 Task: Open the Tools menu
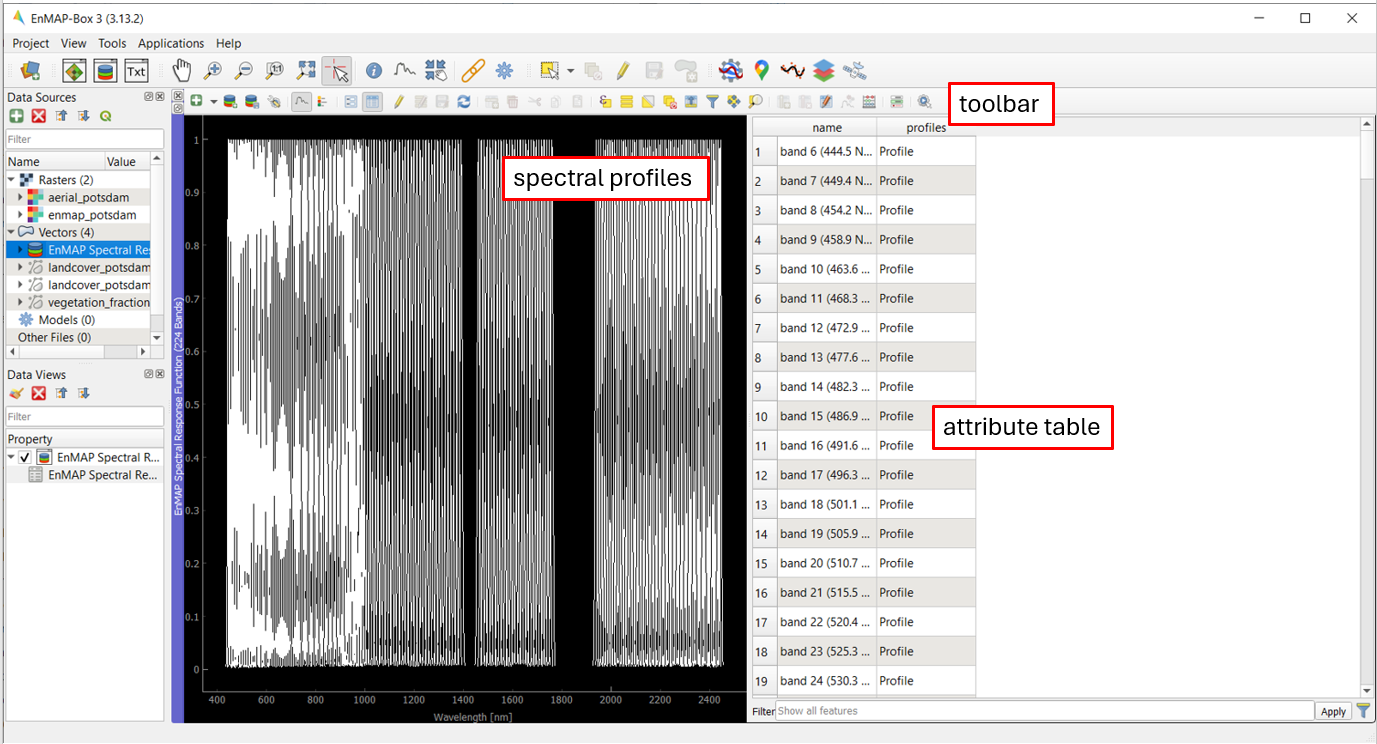click(x=112, y=43)
